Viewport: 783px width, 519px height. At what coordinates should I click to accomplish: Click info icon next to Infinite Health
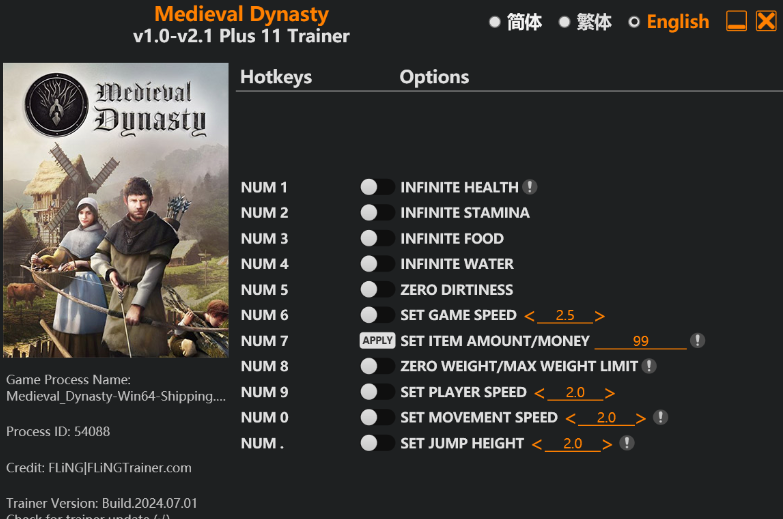point(530,187)
